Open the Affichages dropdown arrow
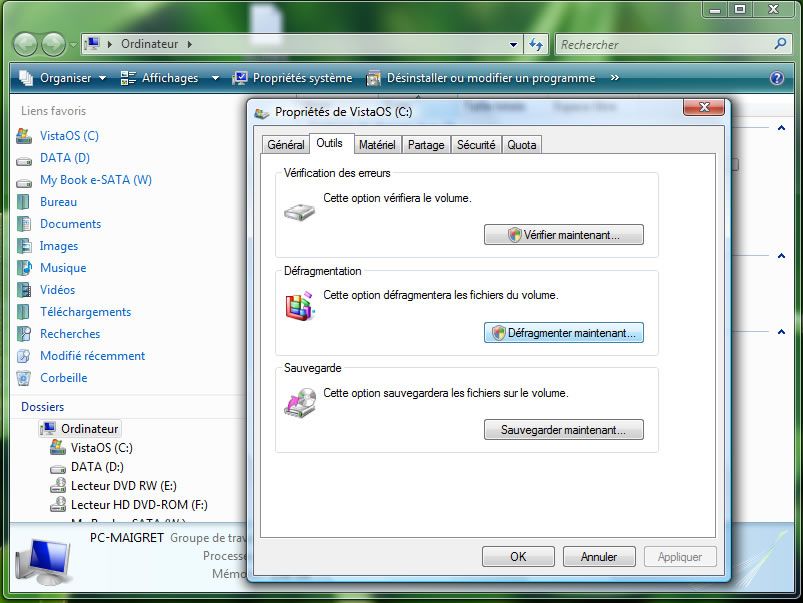This screenshot has height=603, width=803. 215,78
